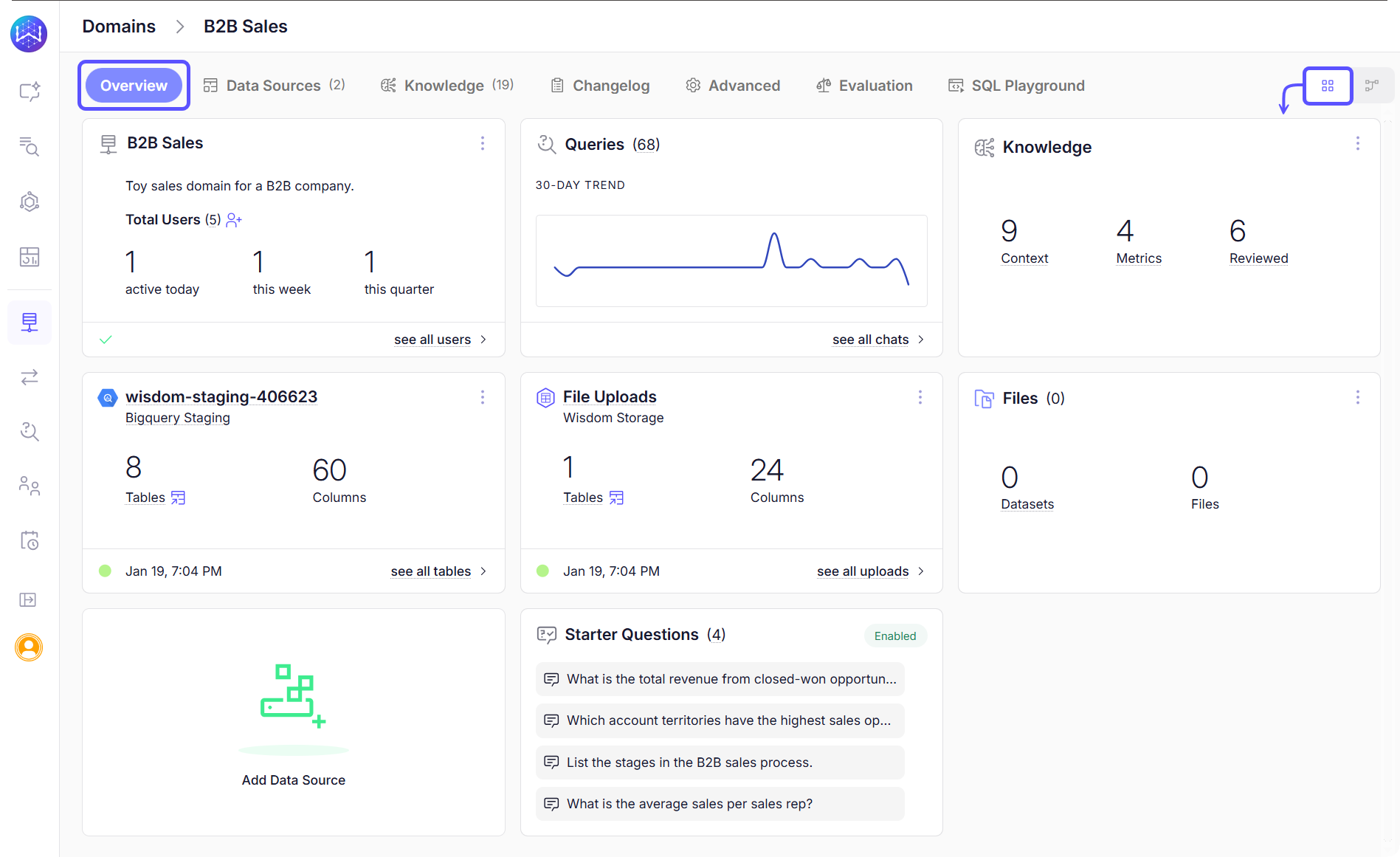This screenshot has width=1400, height=857.
Task: Open the Knowledge card three-dot menu
Action: click(x=1358, y=143)
